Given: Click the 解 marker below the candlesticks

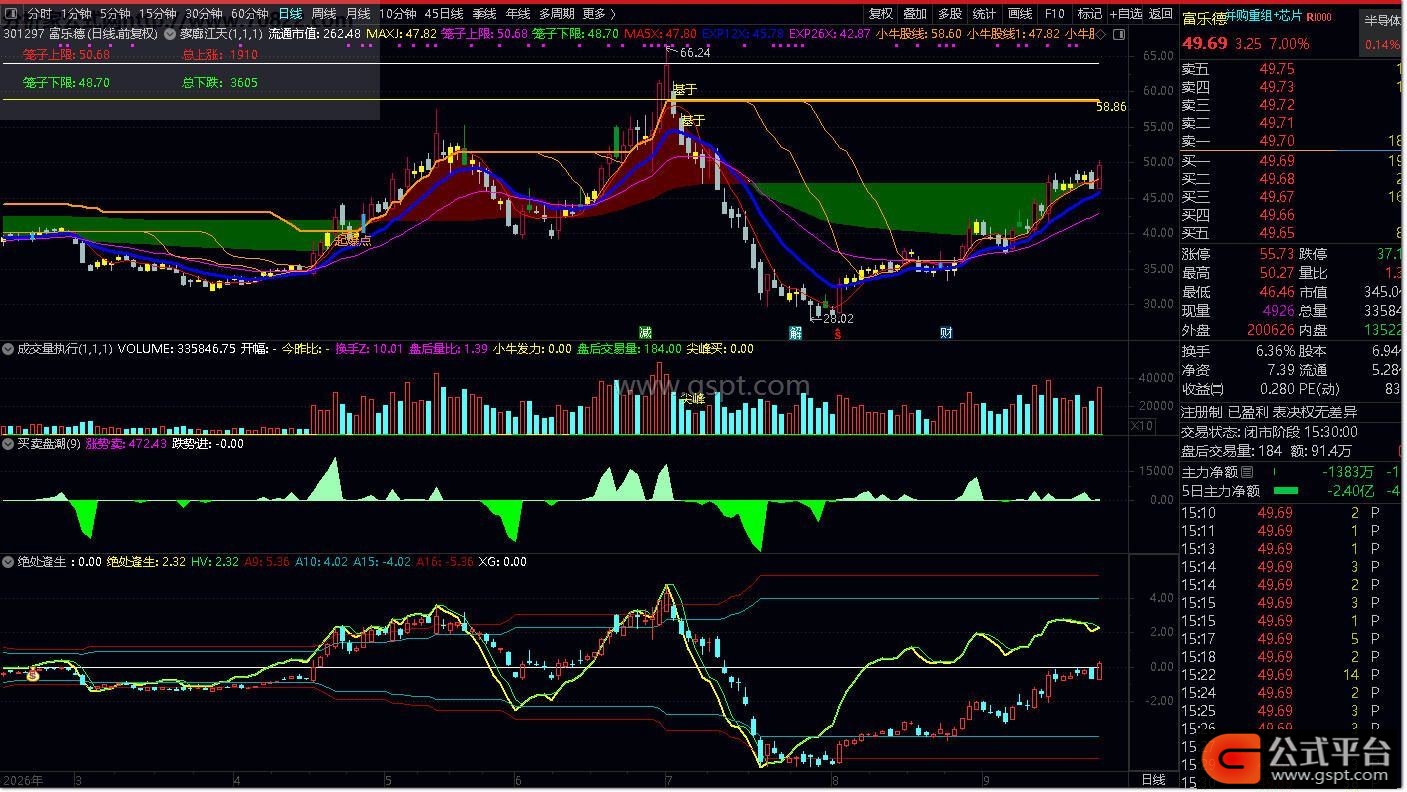Looking at the screenshot, I should click(x=796, y=333).
